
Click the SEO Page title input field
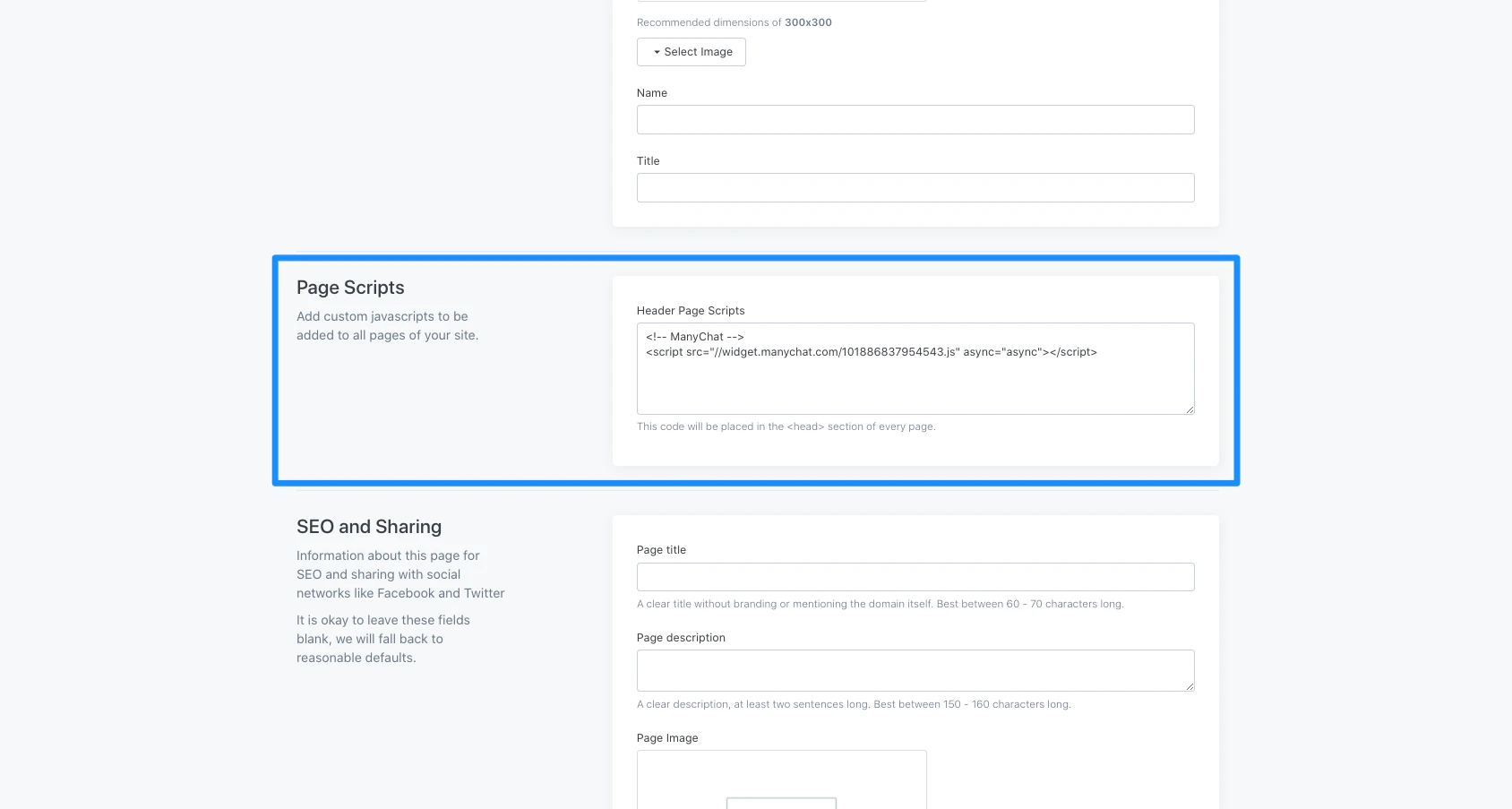coord(915,577)
